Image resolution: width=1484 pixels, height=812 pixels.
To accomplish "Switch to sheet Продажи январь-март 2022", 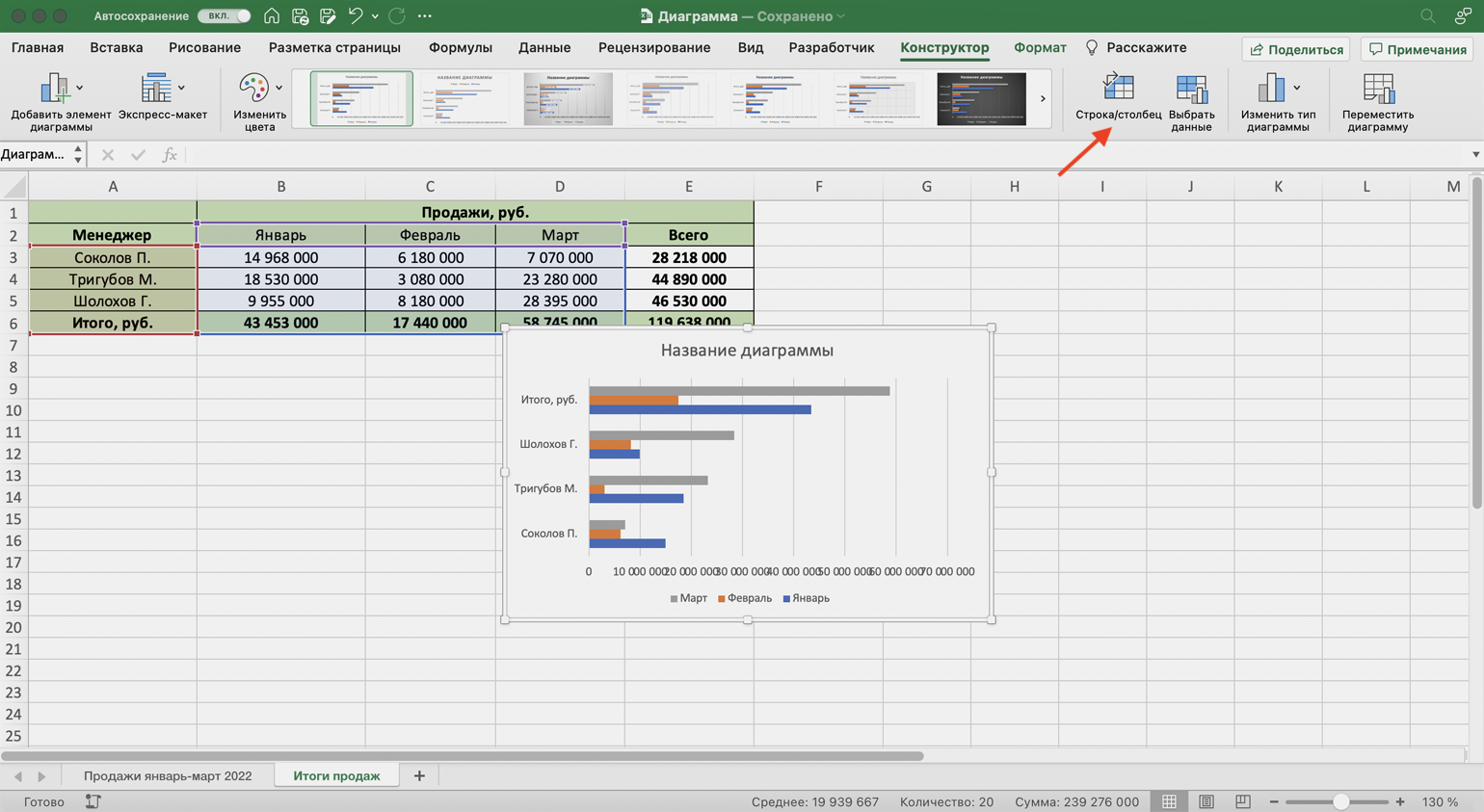I will [168, 775].
